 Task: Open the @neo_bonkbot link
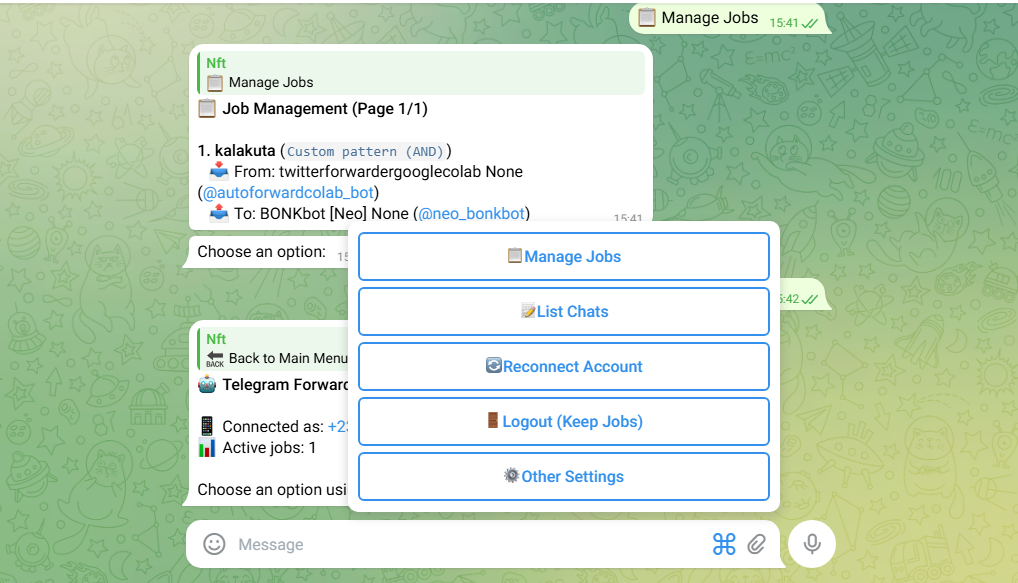[x=471, y=214]
